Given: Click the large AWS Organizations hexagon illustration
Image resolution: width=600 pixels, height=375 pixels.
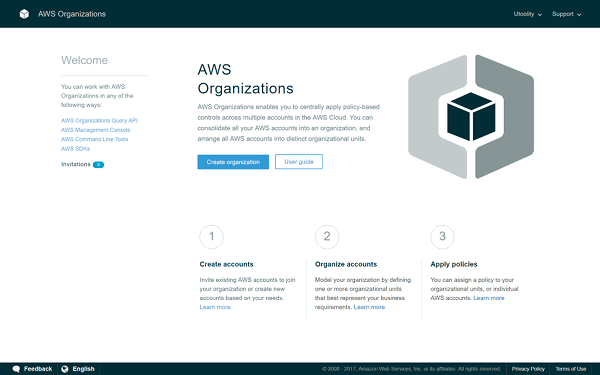Looking at the screenshot, I should coord(471,117).
